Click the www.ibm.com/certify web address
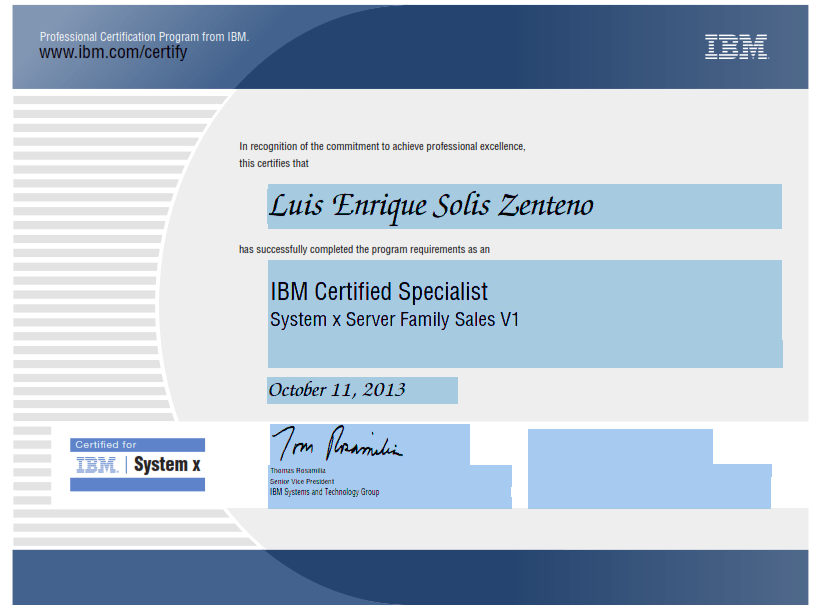 tap(113, 52)
